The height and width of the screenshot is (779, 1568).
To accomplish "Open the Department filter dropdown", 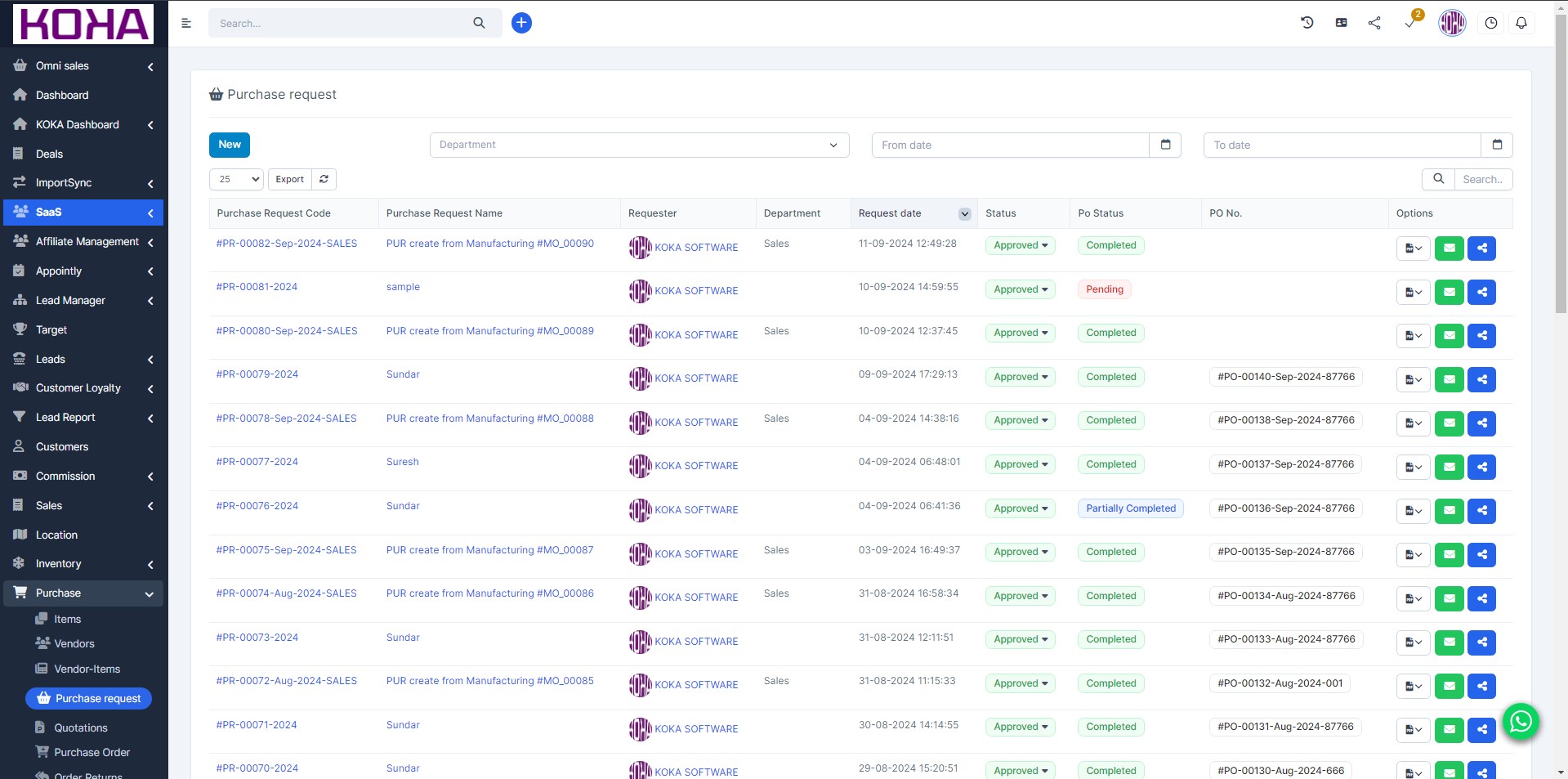I will pyautogui.click(x=639, y=145).
